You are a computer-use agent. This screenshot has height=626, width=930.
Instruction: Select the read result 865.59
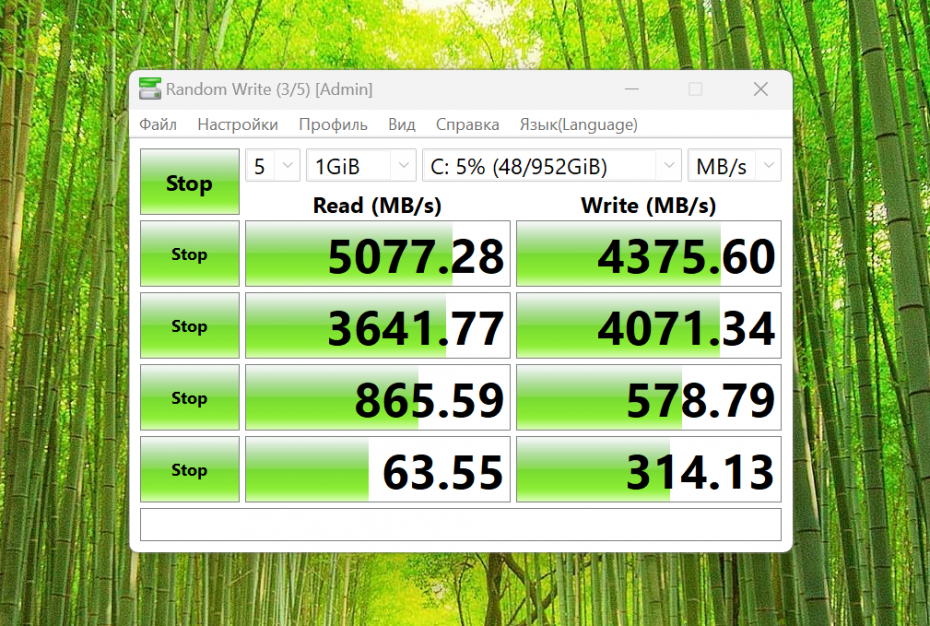point(378,398)
